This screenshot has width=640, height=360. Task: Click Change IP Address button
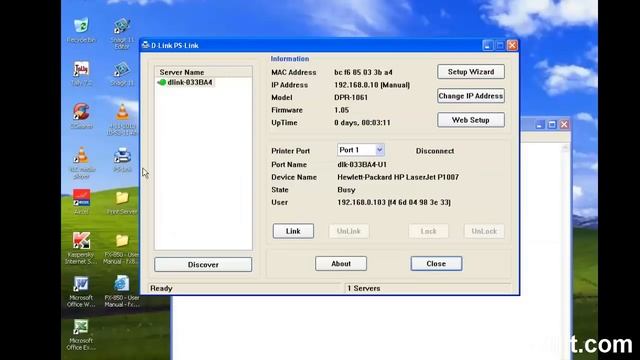[471, 96]
